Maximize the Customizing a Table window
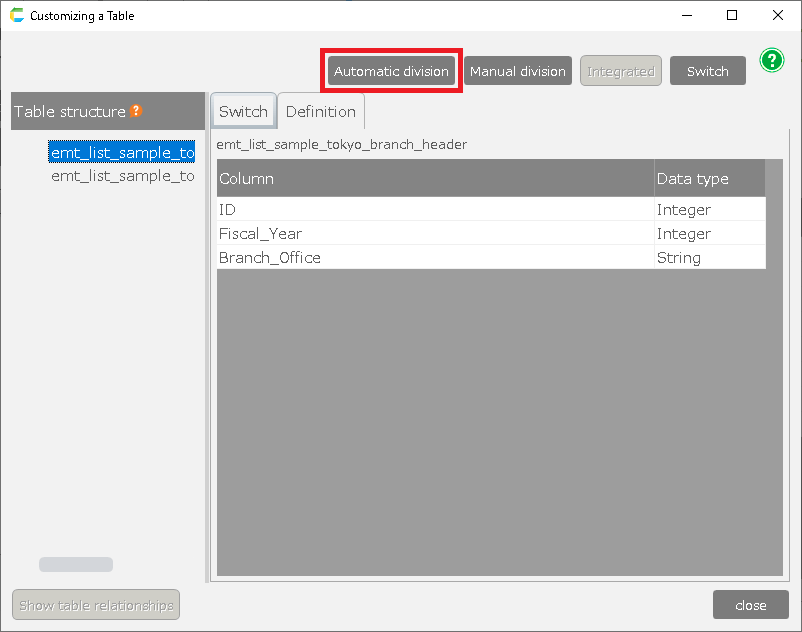The width and height of the screenshot is (802, 632). pyautogui.click(x=732, y=16)
